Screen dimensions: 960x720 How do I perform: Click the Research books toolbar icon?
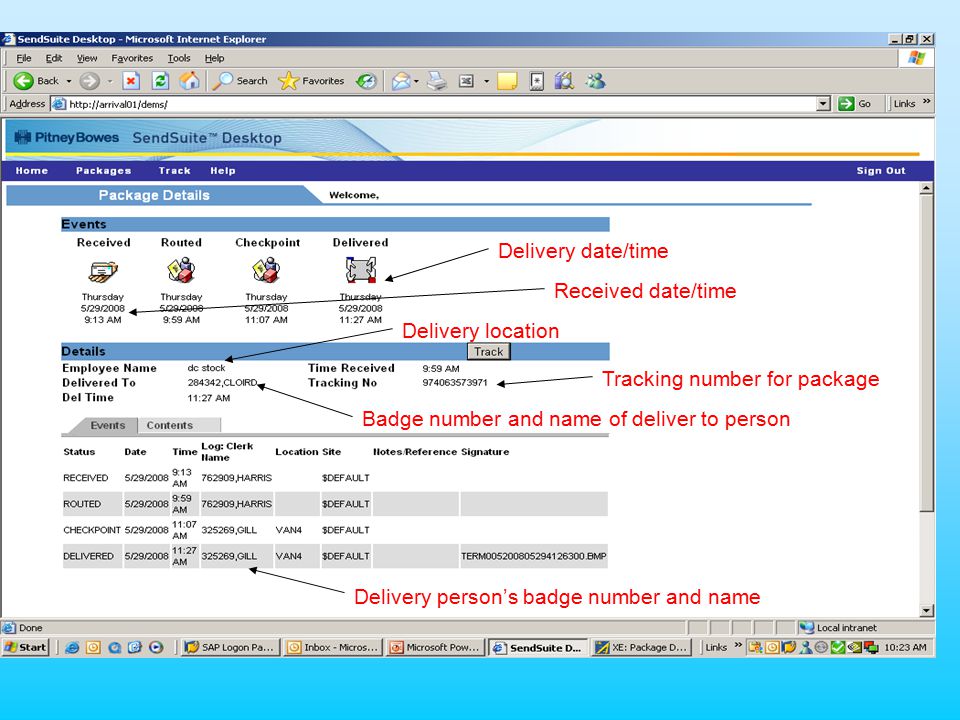coord(564,81)
